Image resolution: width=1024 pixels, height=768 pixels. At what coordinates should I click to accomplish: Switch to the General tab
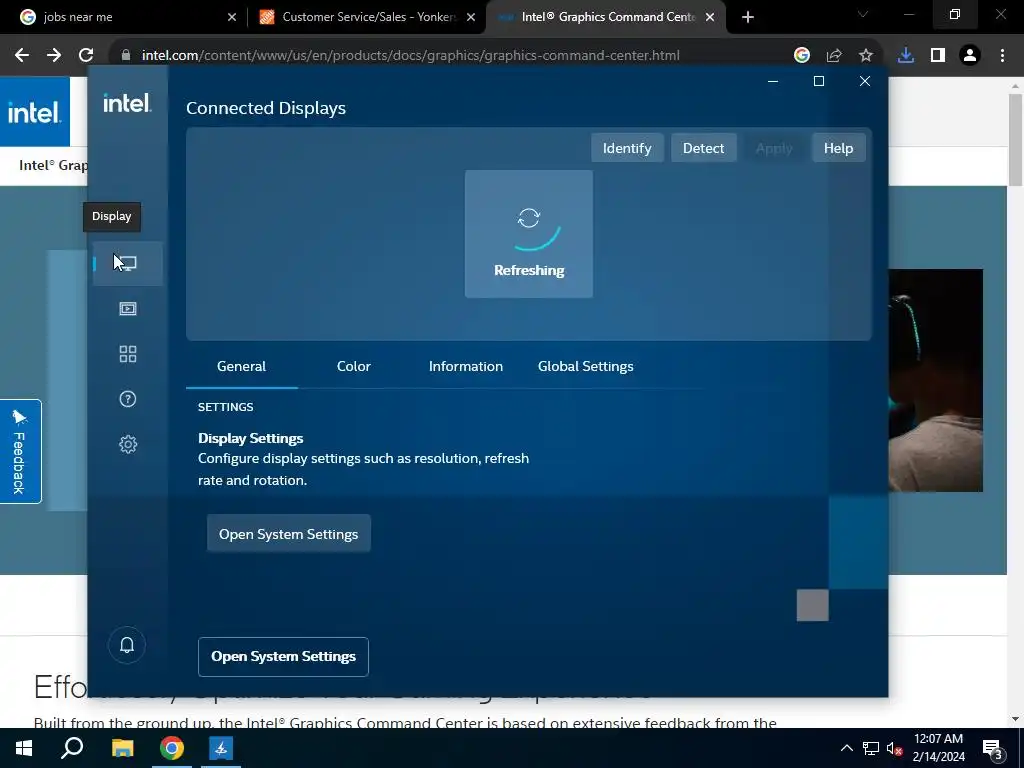point(242,366)
